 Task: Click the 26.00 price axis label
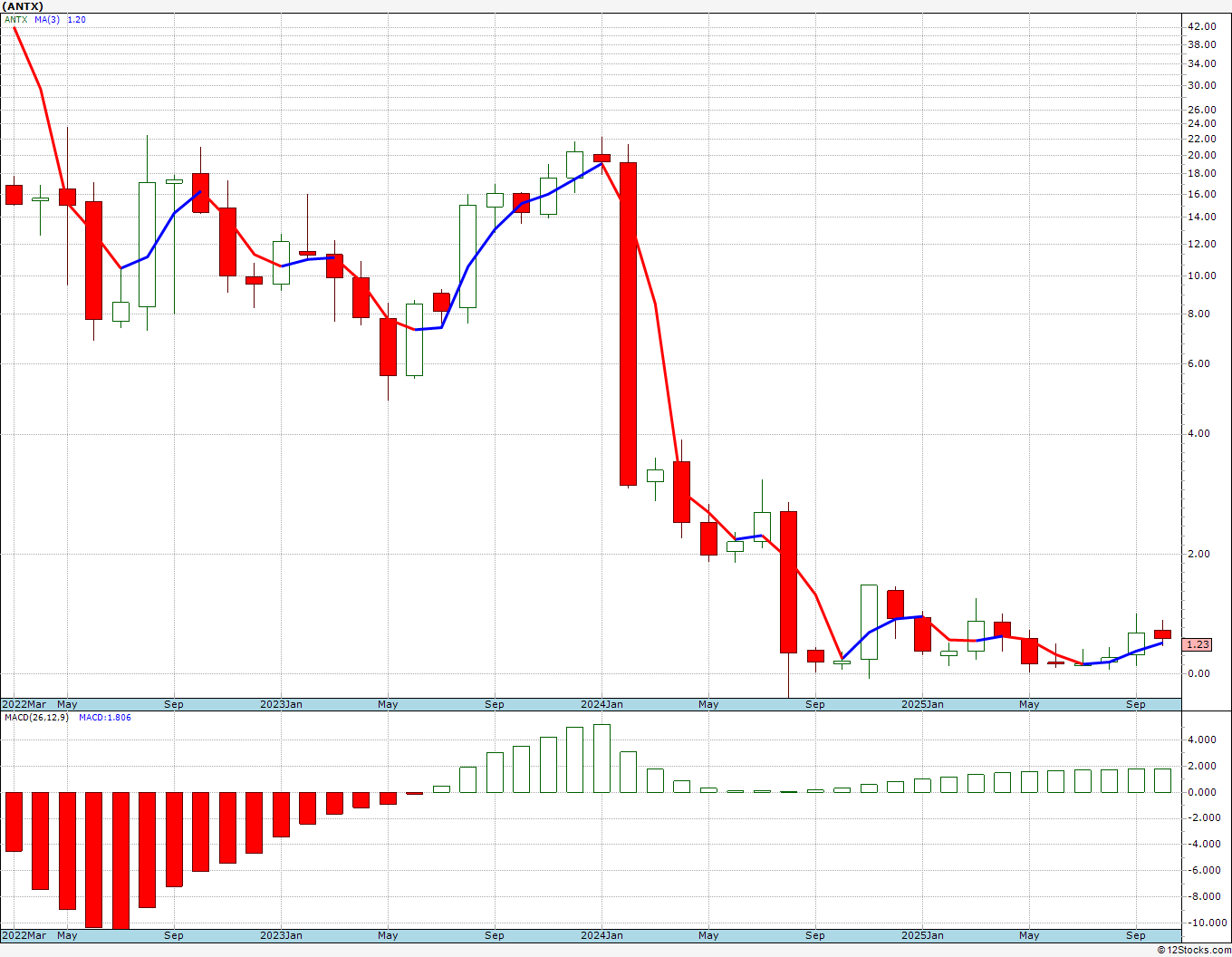[x=1201, y=110]
